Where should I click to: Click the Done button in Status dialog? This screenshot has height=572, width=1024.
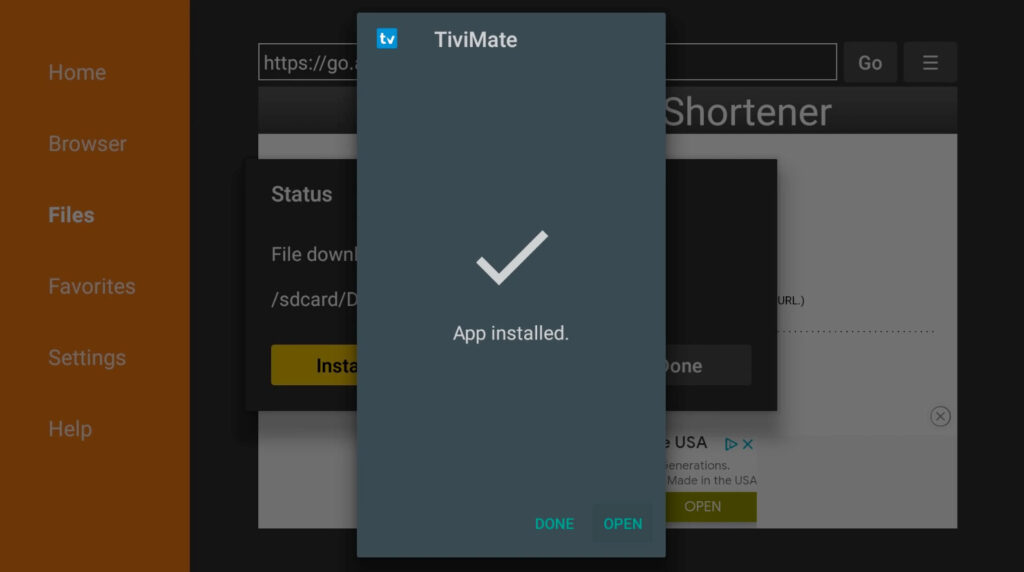tap(708, 365)
